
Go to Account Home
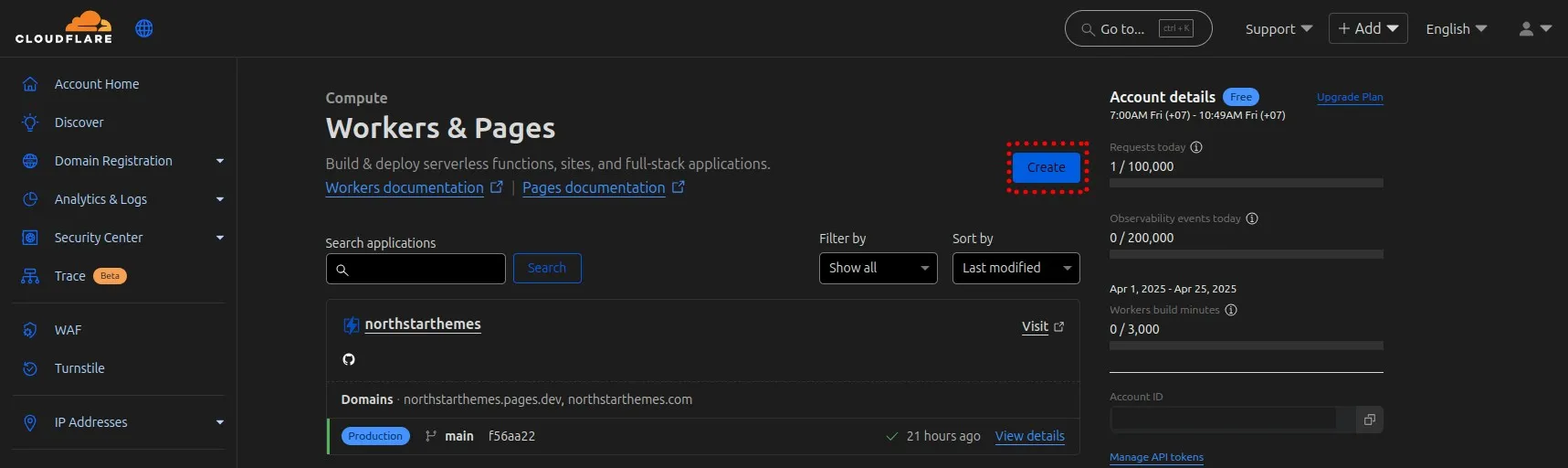pyautogui.click(x=97, y=84)
